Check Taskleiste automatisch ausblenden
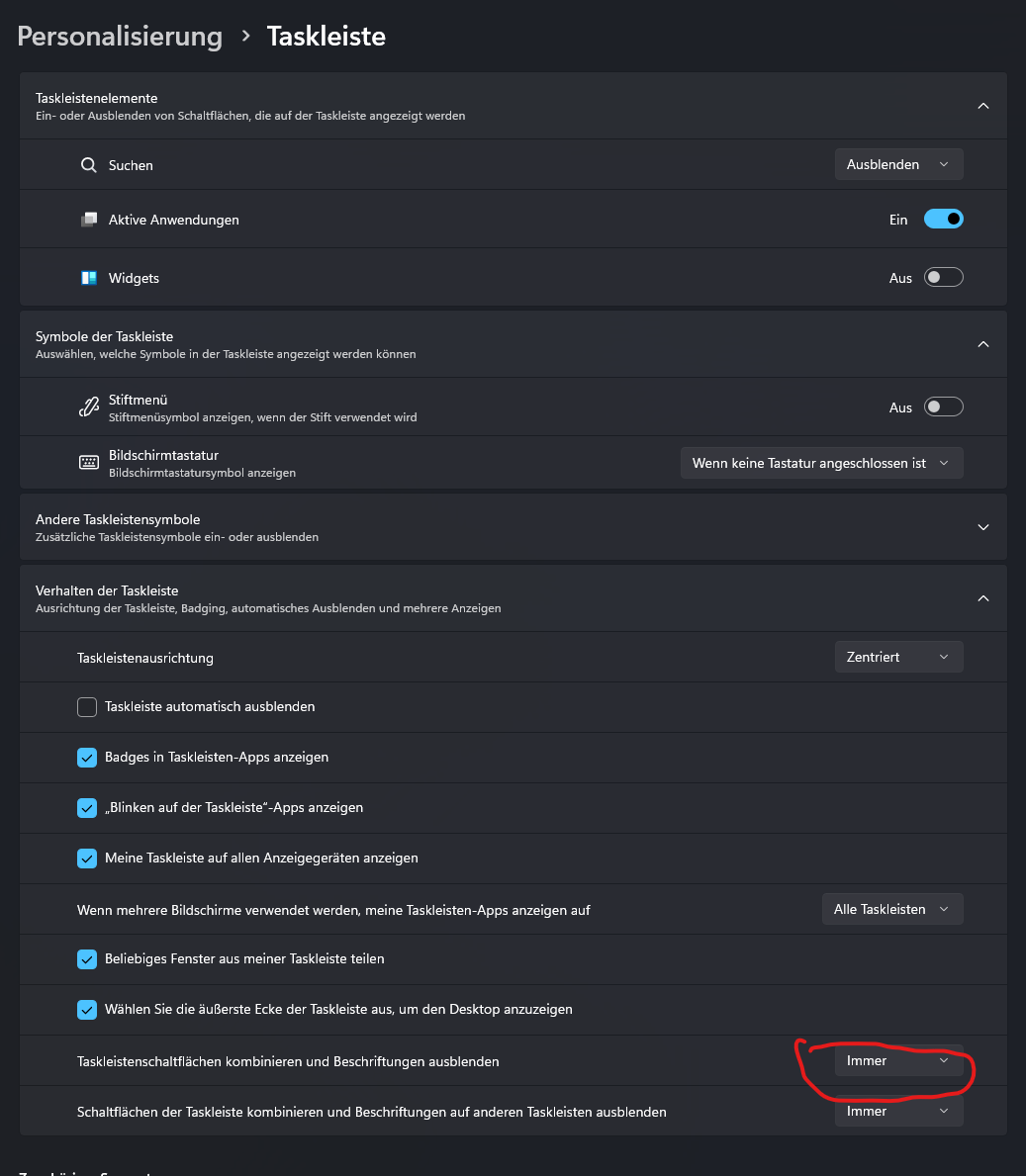 click(x=87, y=707)
